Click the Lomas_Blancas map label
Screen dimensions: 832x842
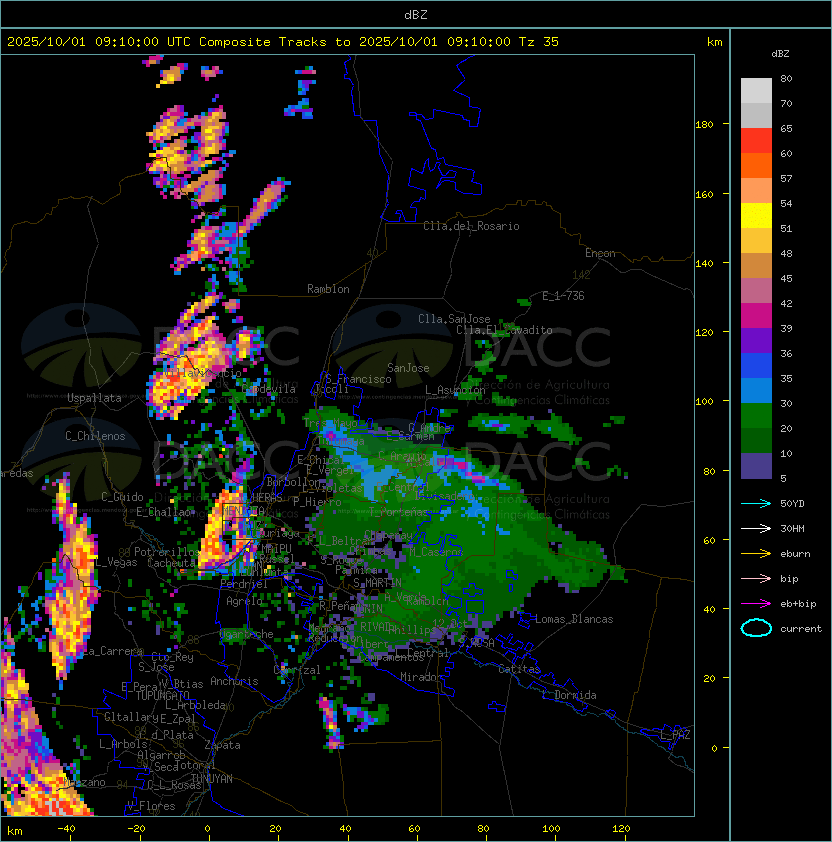(574, 619)
